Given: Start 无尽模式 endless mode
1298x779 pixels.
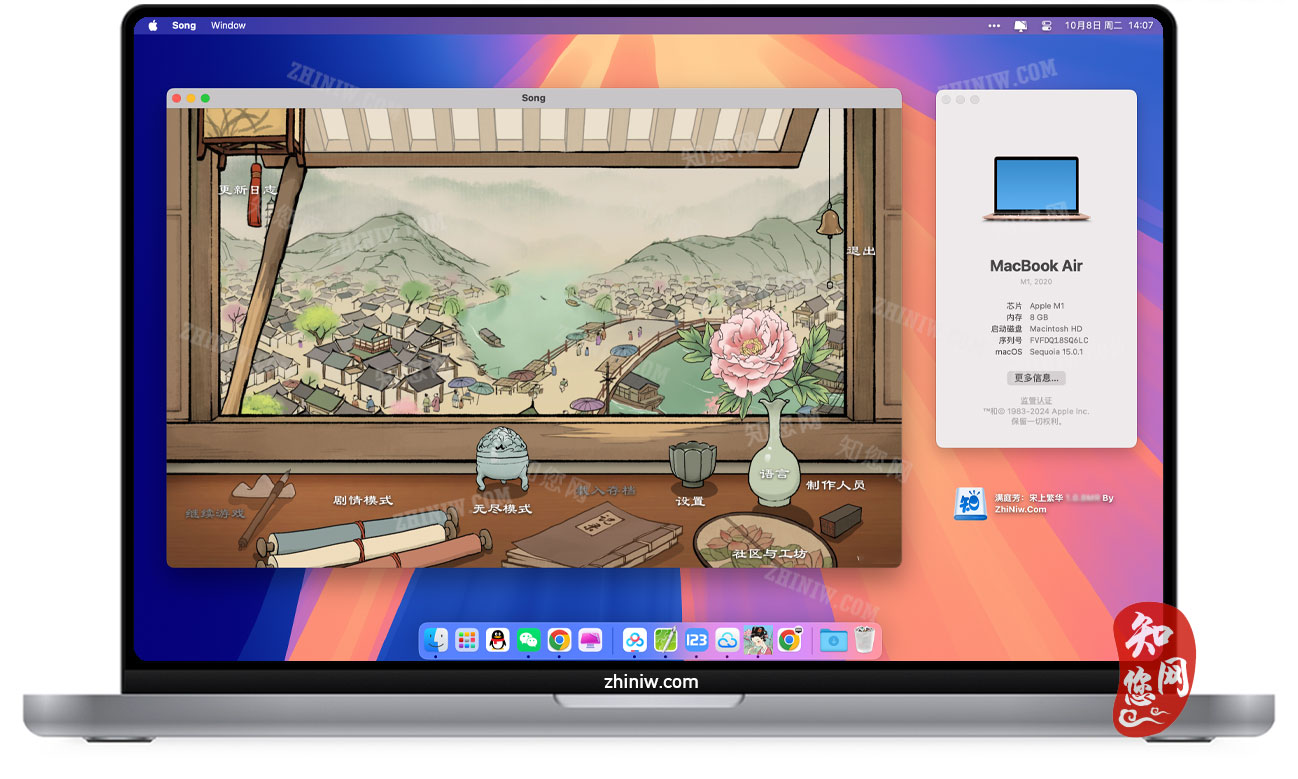Looking at the screenshot, I should click(502, 508).
